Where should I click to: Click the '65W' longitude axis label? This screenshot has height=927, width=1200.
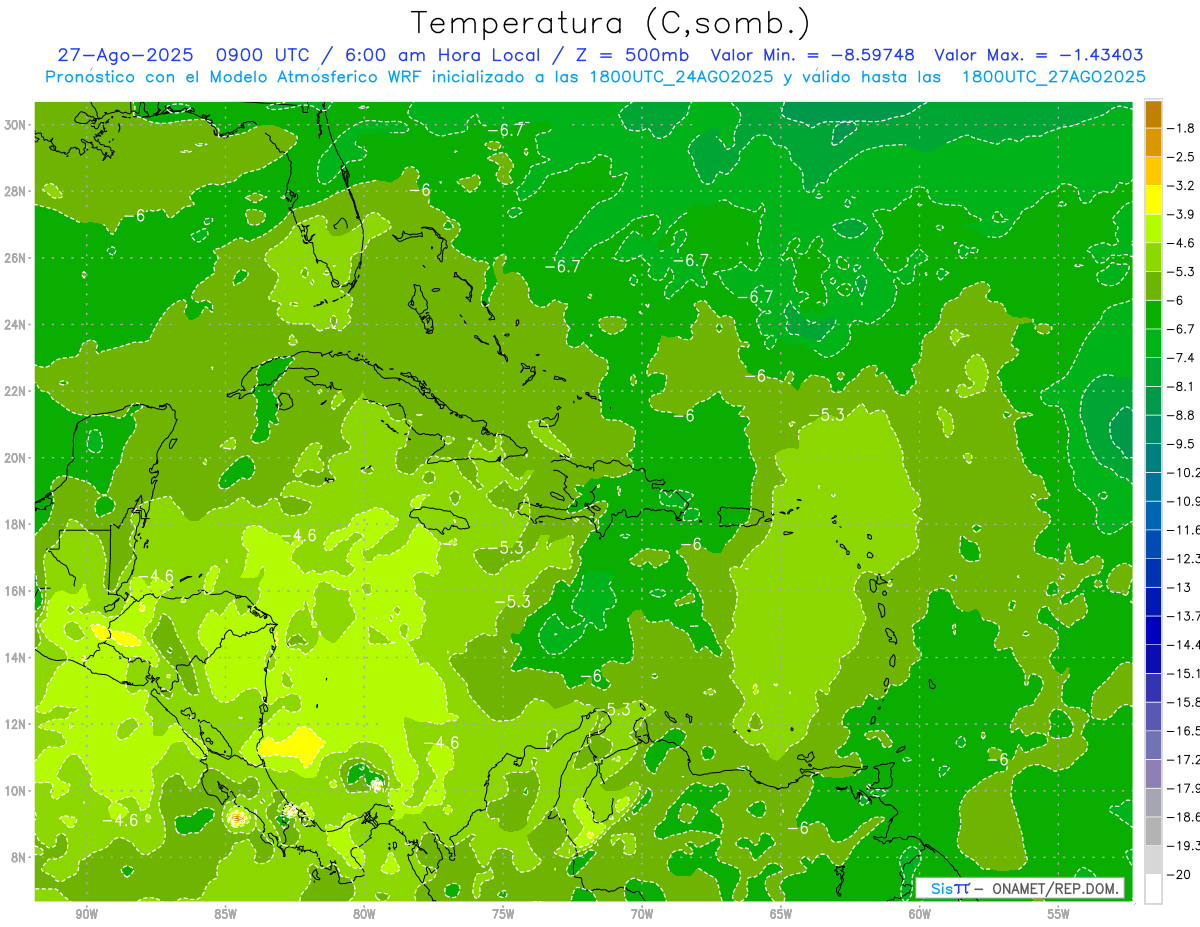781,914
